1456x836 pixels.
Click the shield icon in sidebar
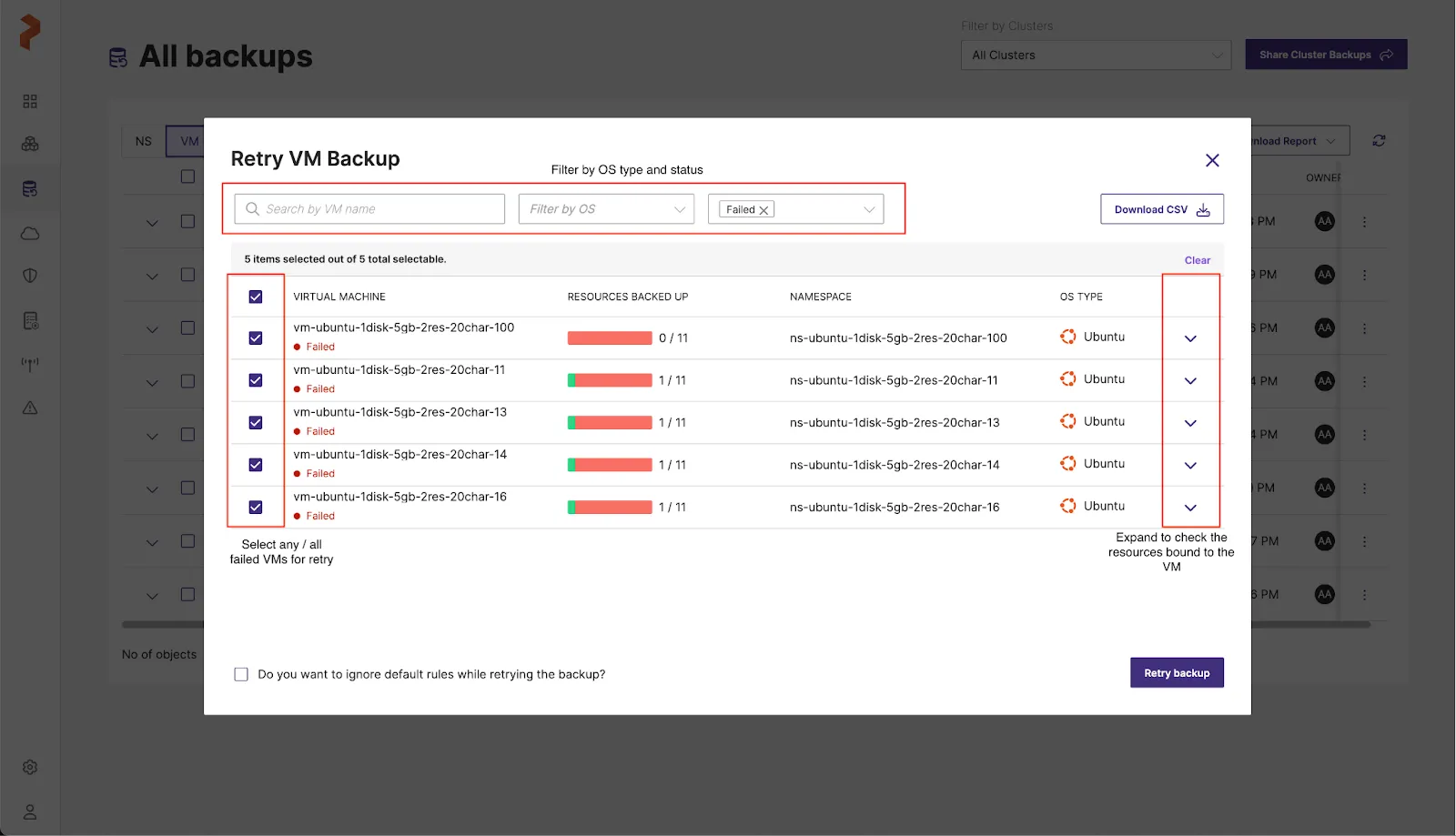point(30,276)
